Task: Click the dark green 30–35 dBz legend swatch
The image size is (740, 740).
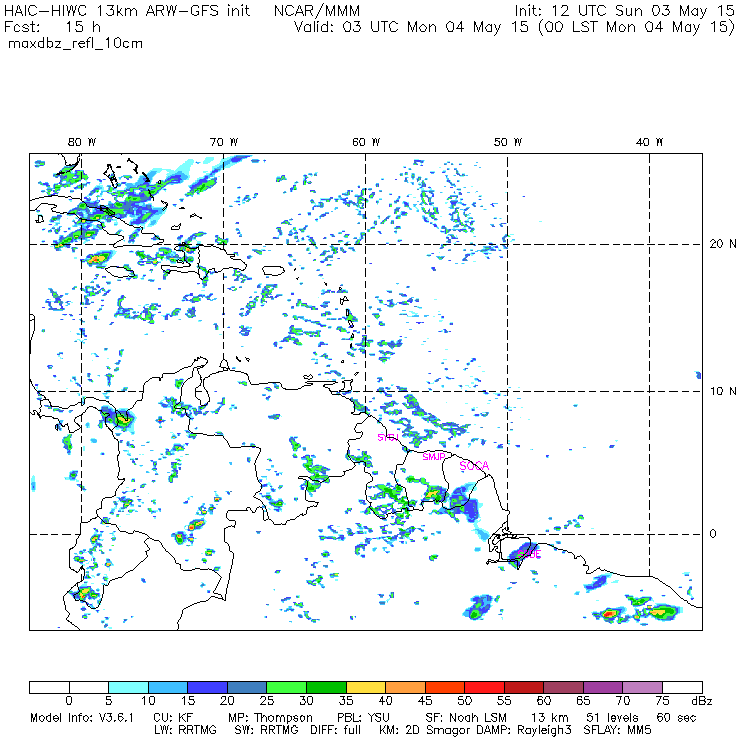Action: pos(326,687)
